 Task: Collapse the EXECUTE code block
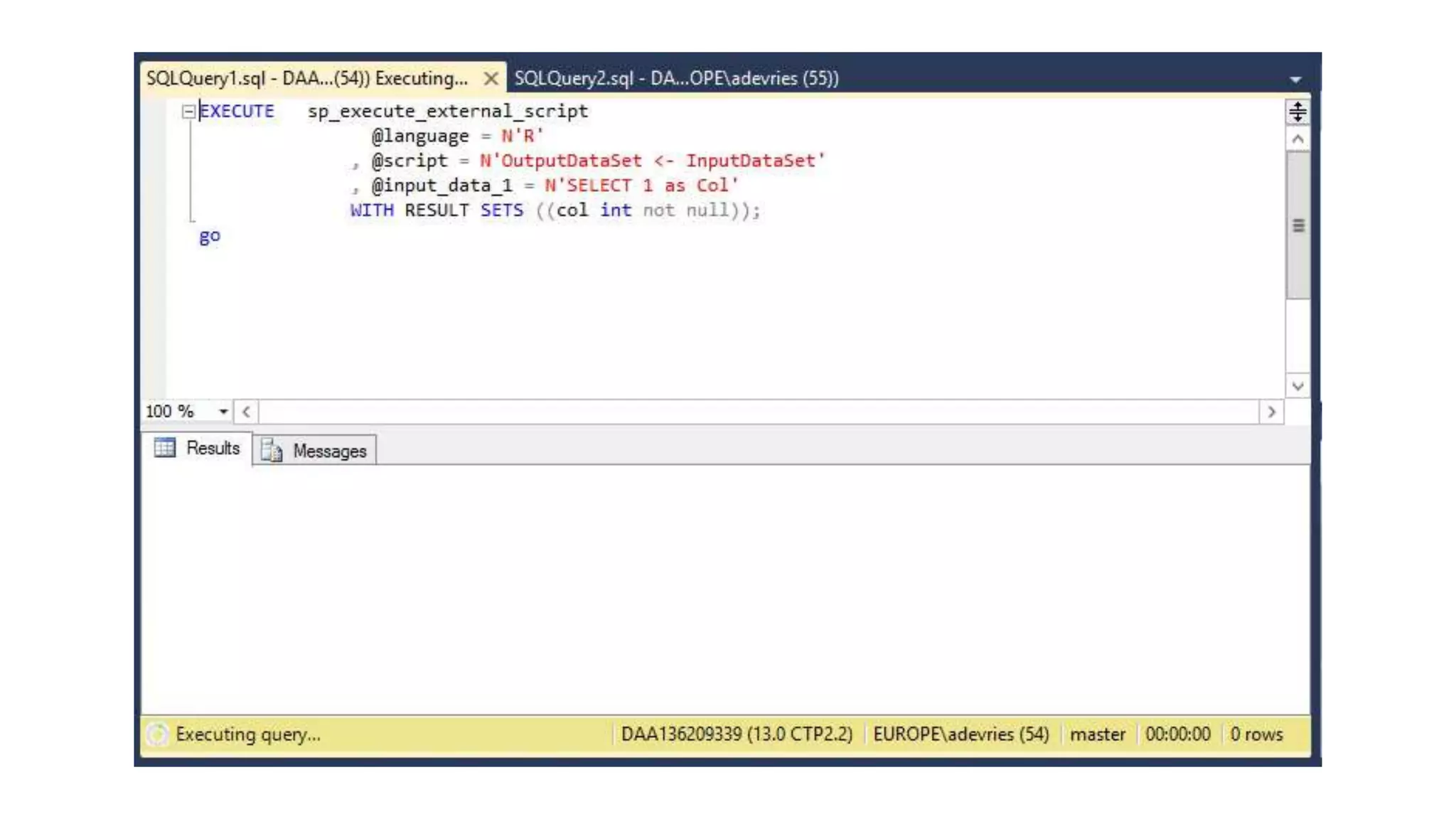click(x=188, y=112)
